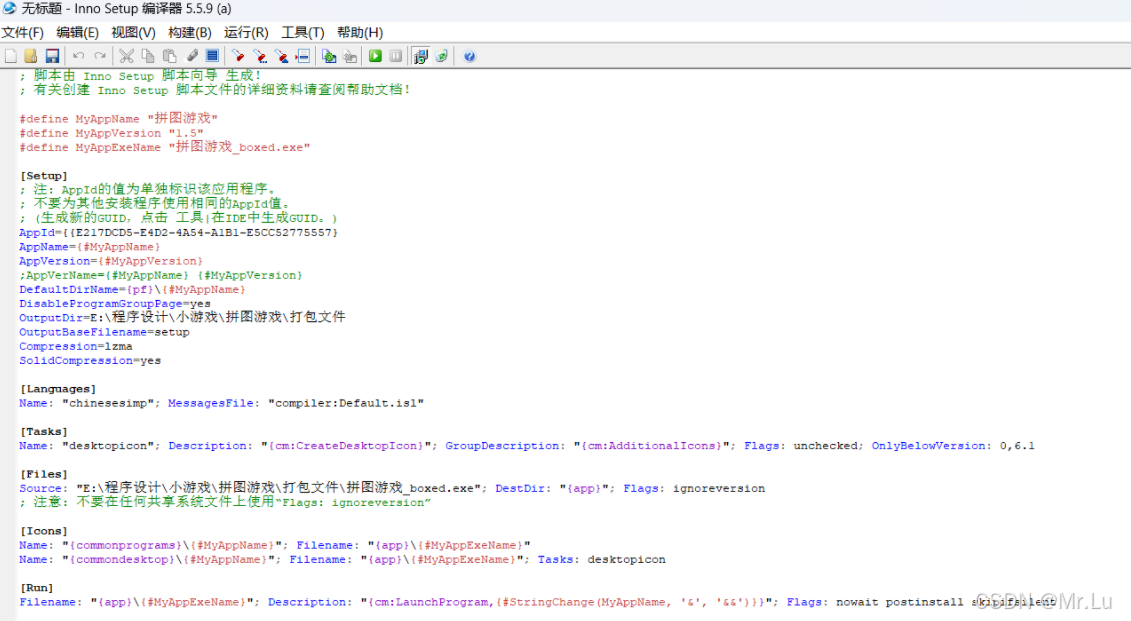Click the Delete eraser icon
Screen dimensions: 1131x621
click(x=192, y=56)
